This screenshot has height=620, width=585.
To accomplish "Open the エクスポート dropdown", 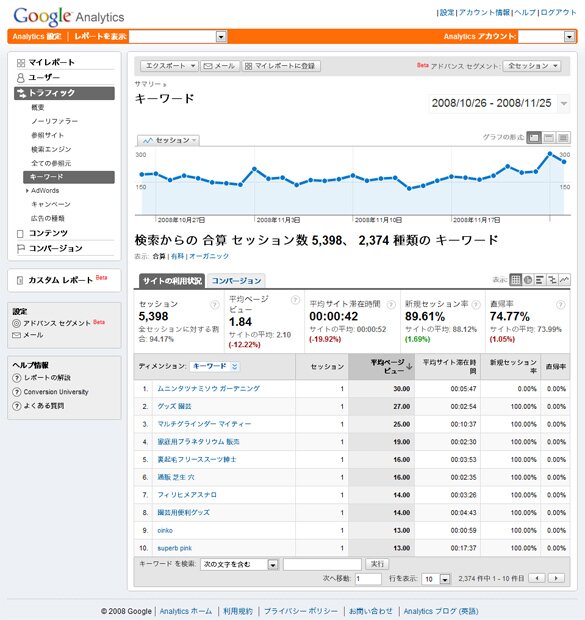I will pyautogui.click(x=169, y=66).
